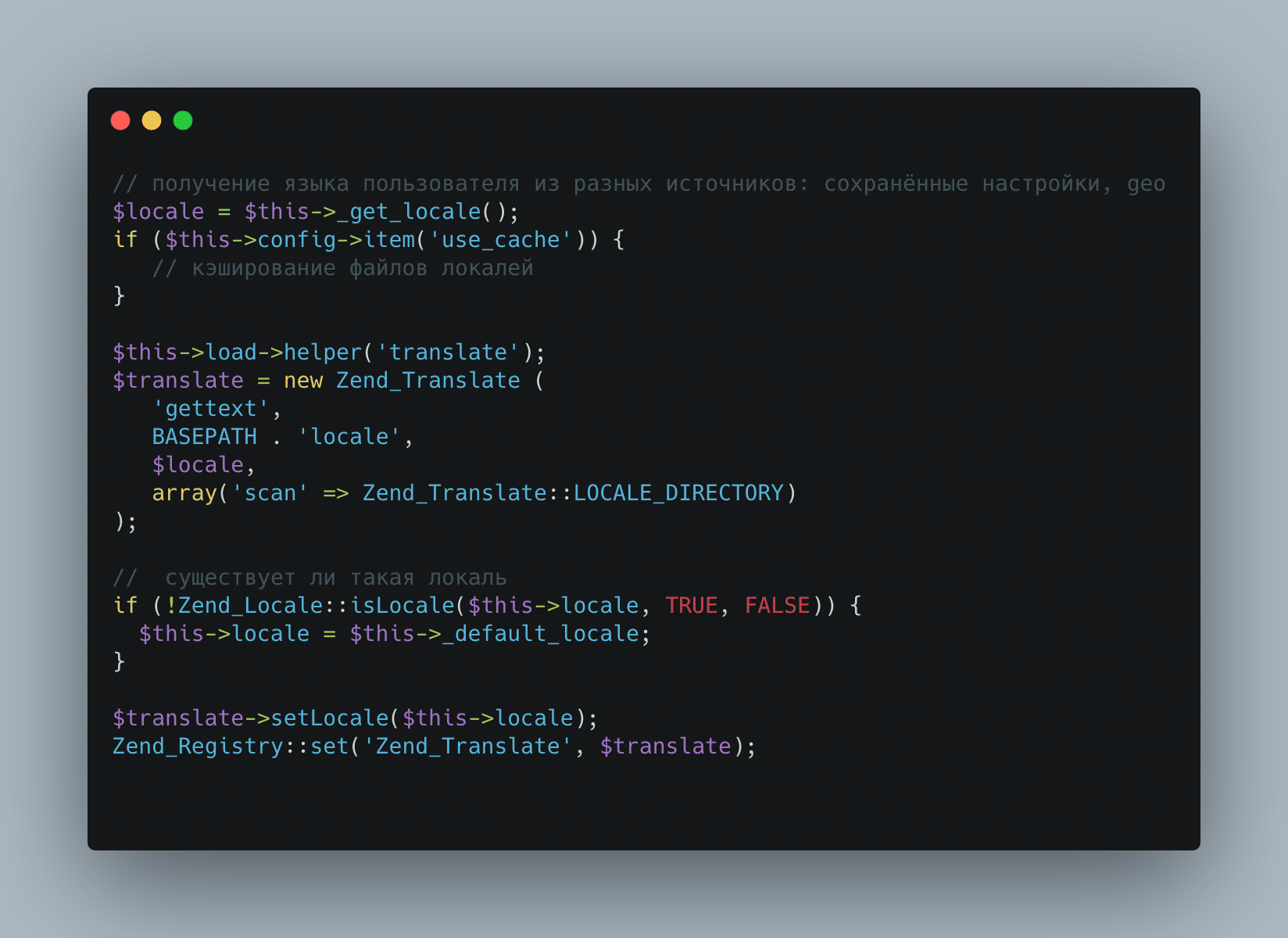The image size is (1288, 938).
Task: Click Zend_Registry on the last line
Action: 198,746
